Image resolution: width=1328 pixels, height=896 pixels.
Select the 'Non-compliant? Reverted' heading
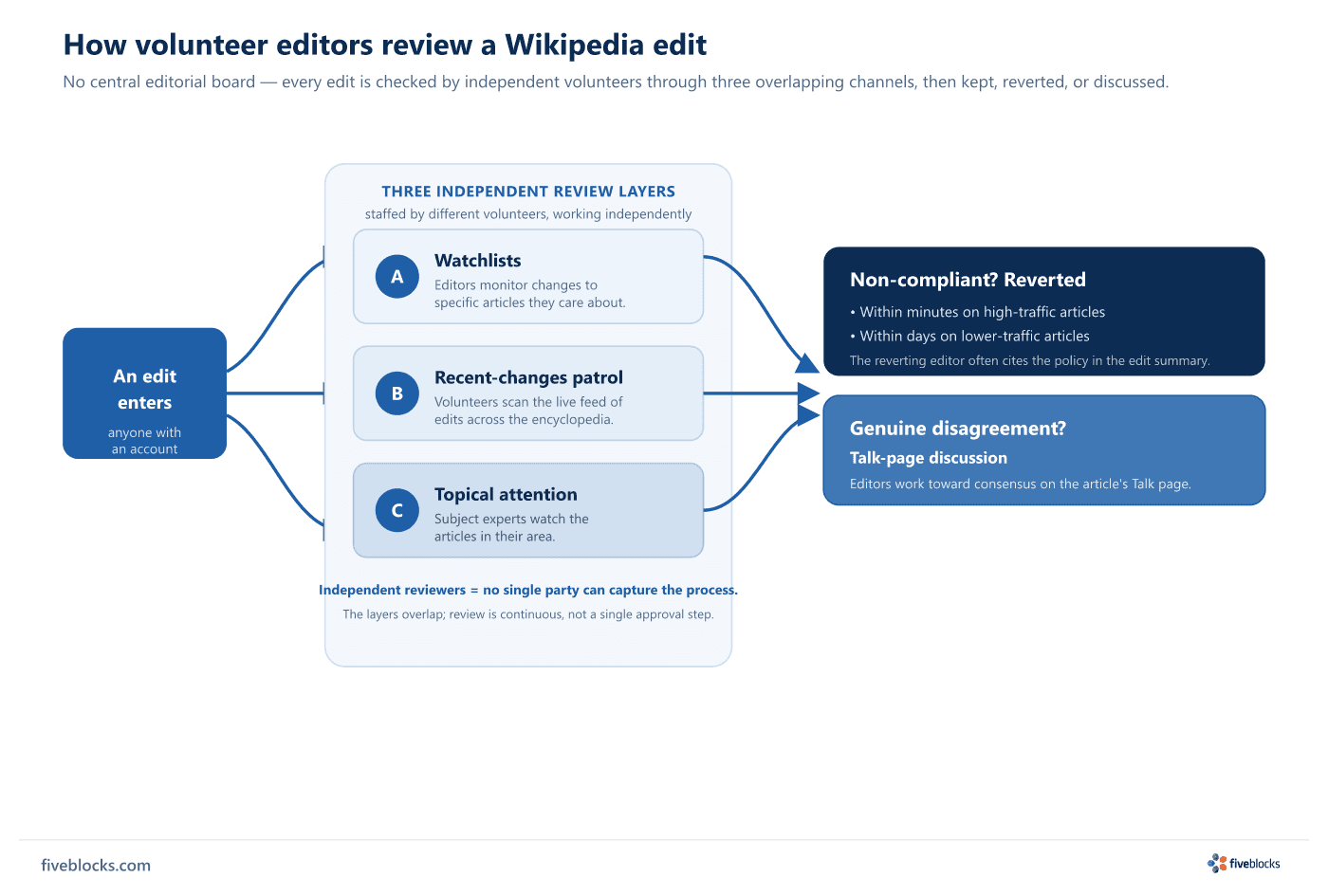tap(968, 280)
